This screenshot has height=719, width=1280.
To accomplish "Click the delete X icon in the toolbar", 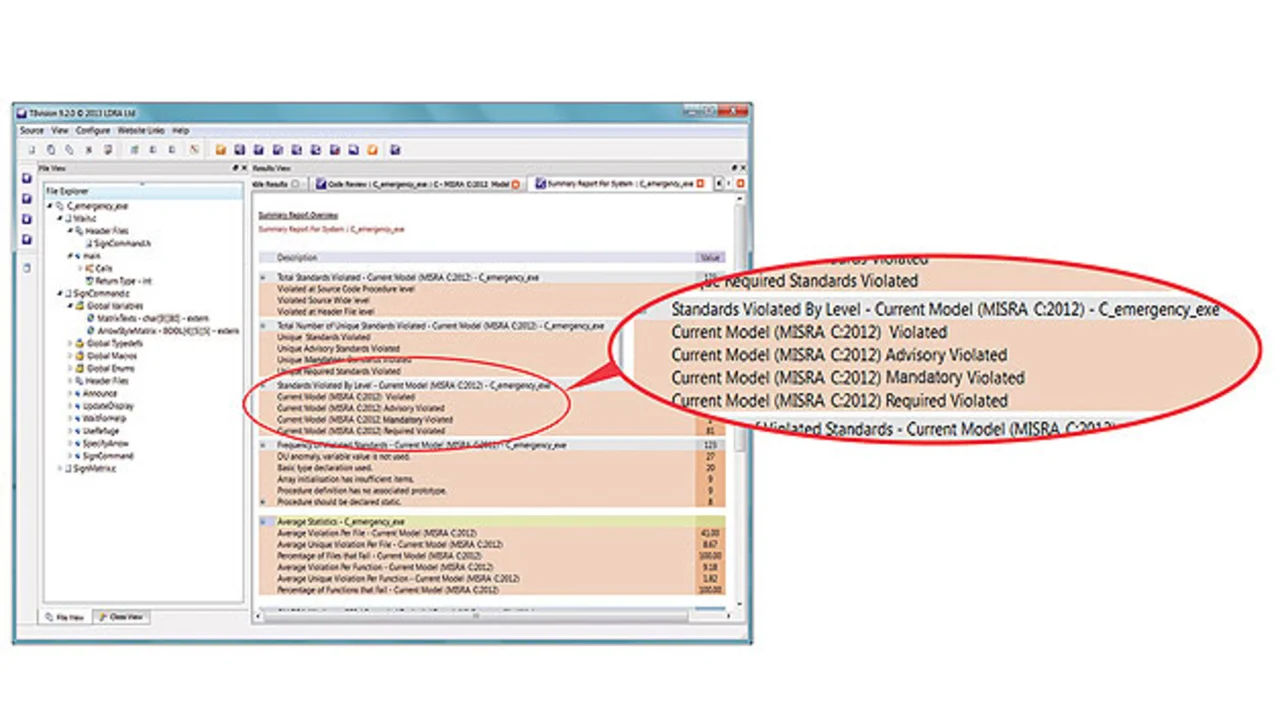I will 89,150.
